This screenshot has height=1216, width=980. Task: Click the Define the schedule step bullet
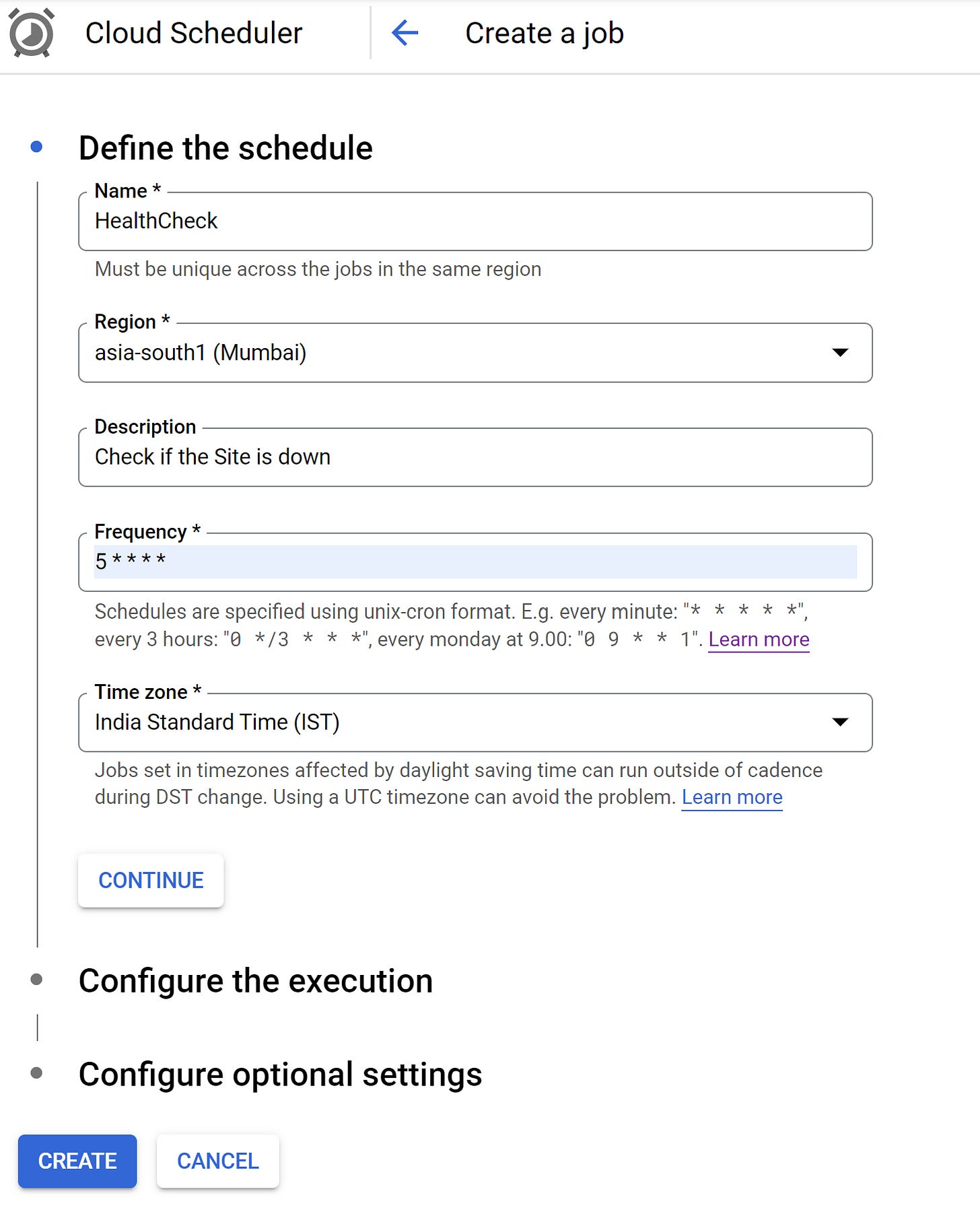37,146
